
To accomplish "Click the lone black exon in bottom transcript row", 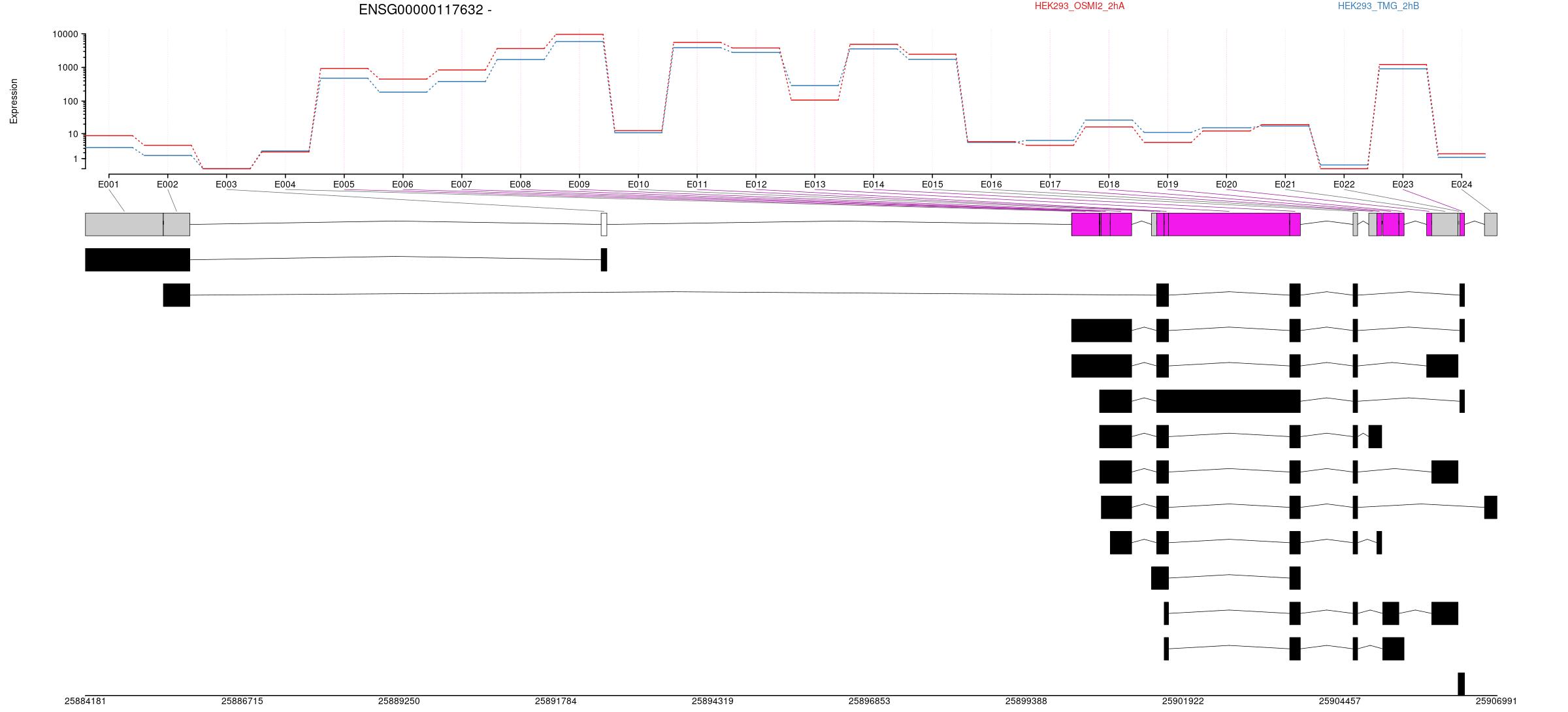I will pyautogui.click(x=1461, y=684).
